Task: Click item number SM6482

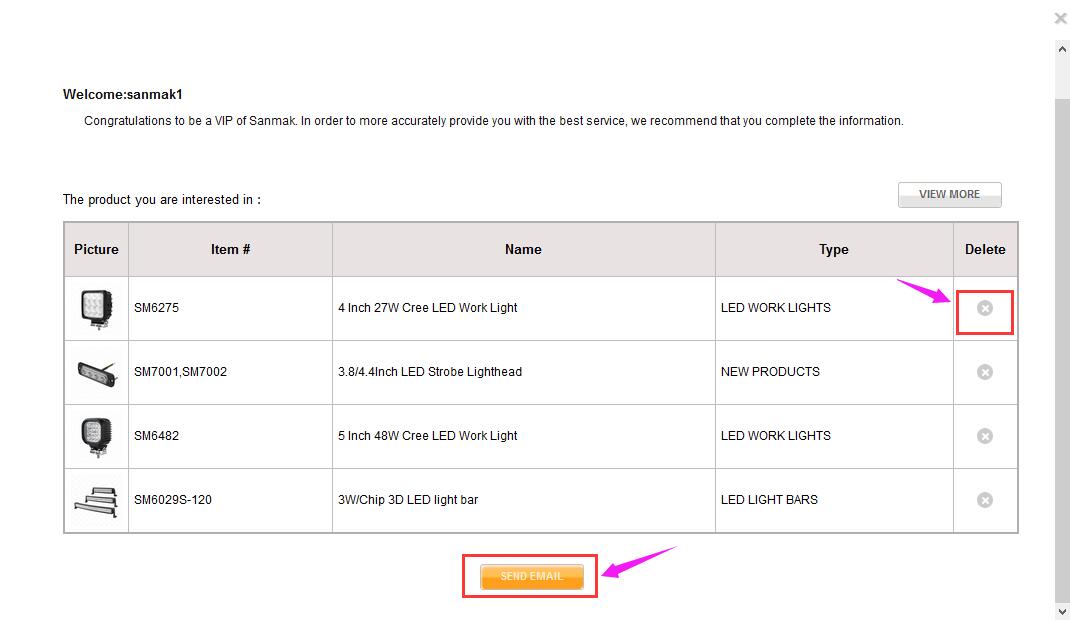Action: (156, 436)
